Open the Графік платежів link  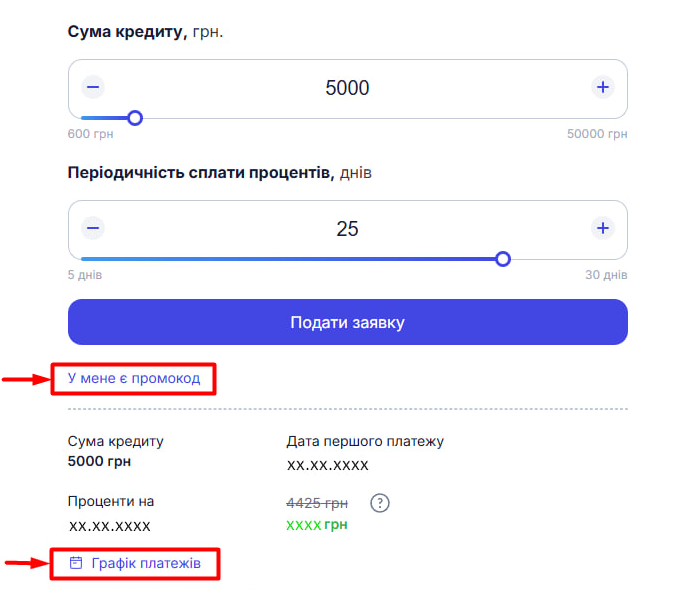tap(146, 564)
